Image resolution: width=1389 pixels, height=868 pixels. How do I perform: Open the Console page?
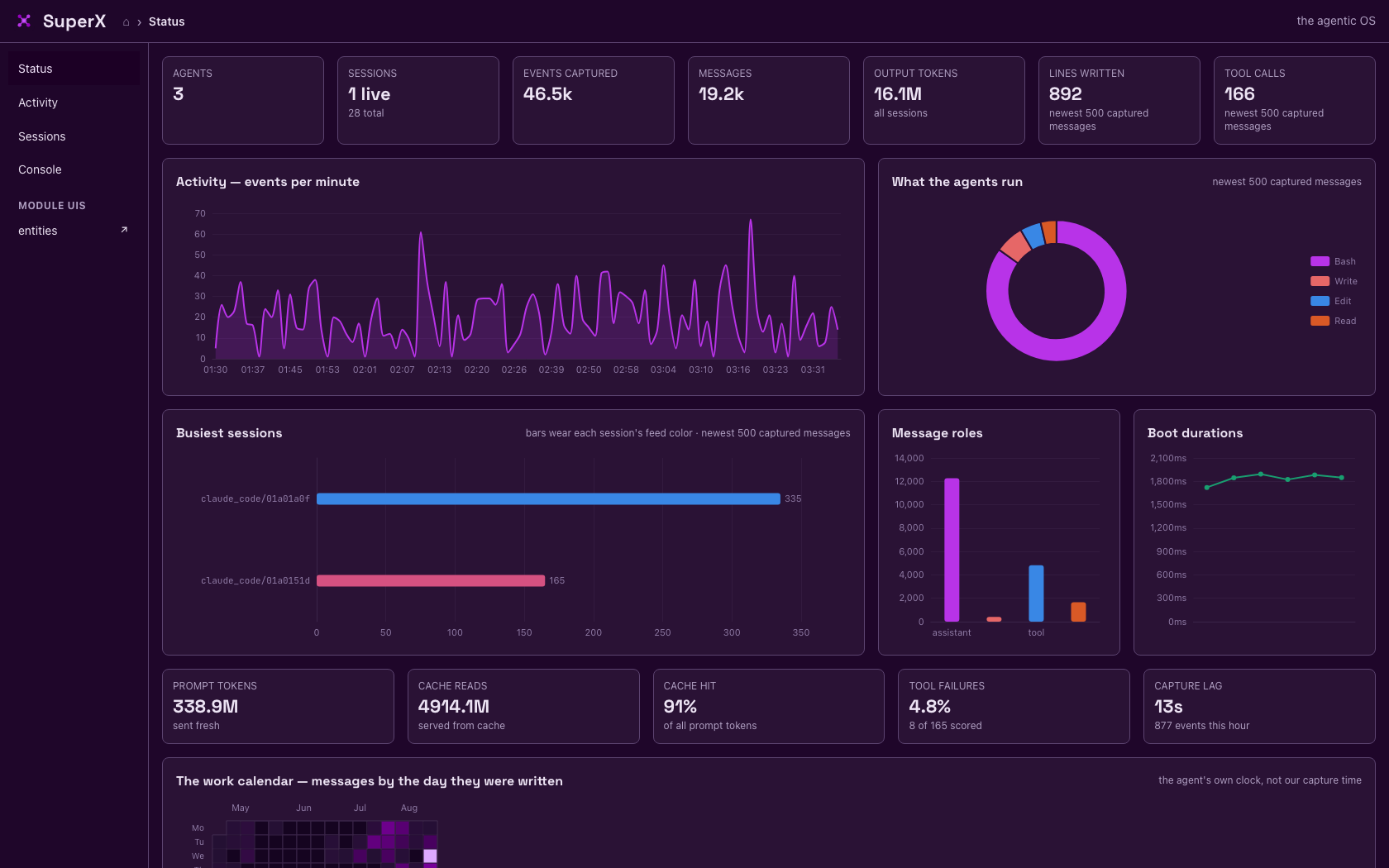pyautogui.click(x=74, y=169)
